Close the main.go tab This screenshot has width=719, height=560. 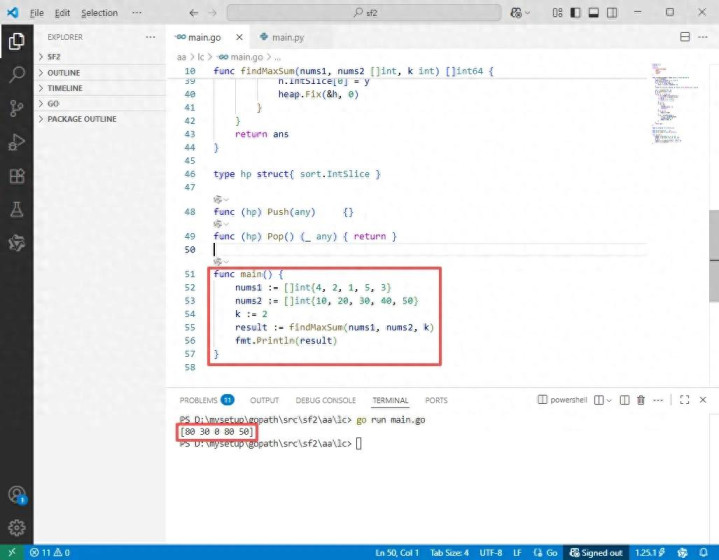tap(239, 37)
